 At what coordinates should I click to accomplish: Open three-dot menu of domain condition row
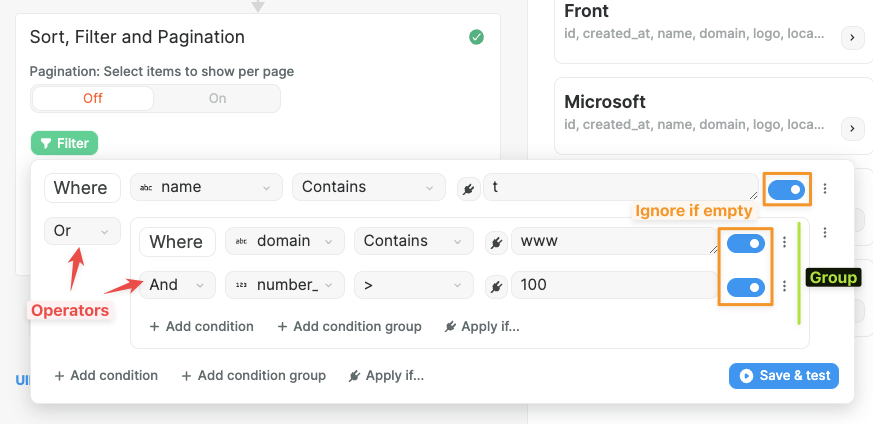tap(784, 242)
